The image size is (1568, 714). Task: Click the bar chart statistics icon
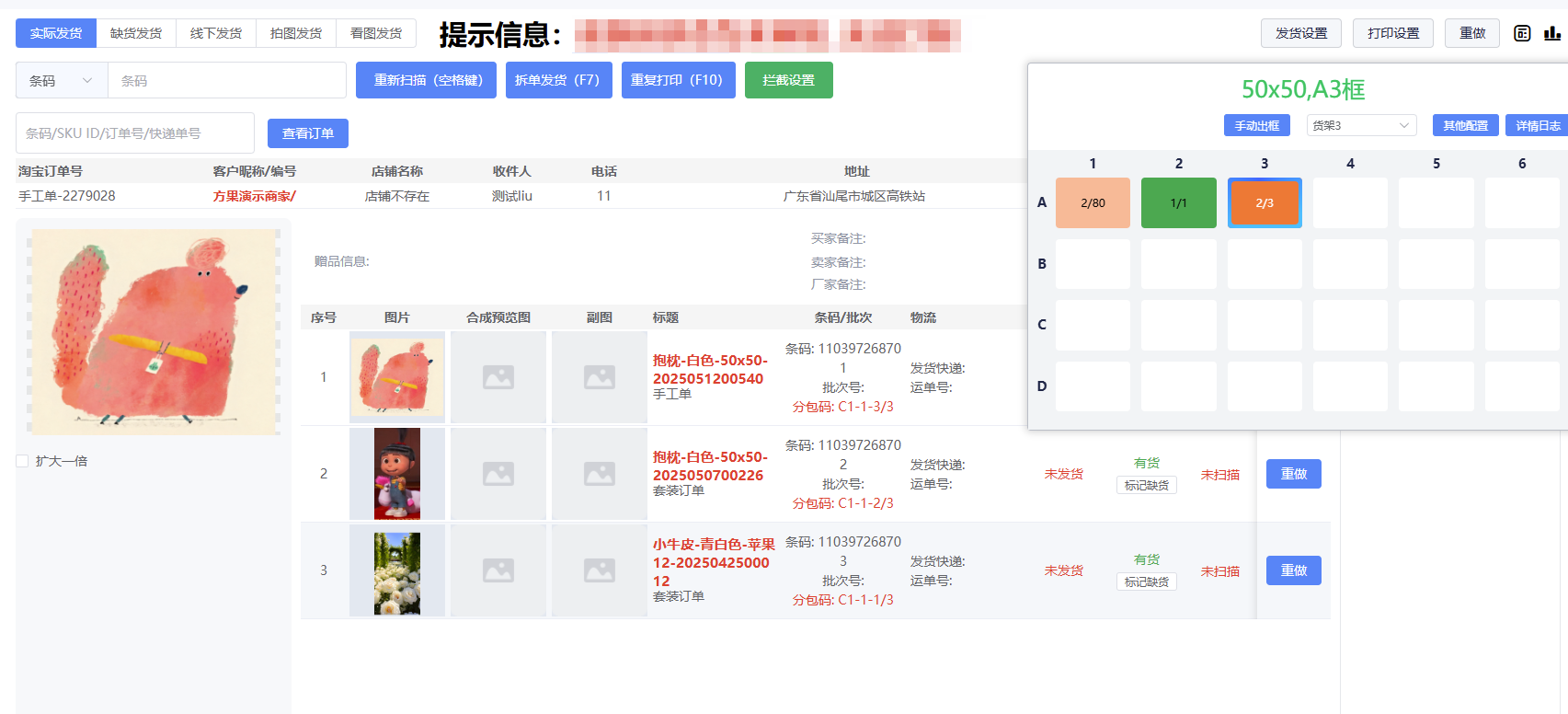click(1552, 33)
